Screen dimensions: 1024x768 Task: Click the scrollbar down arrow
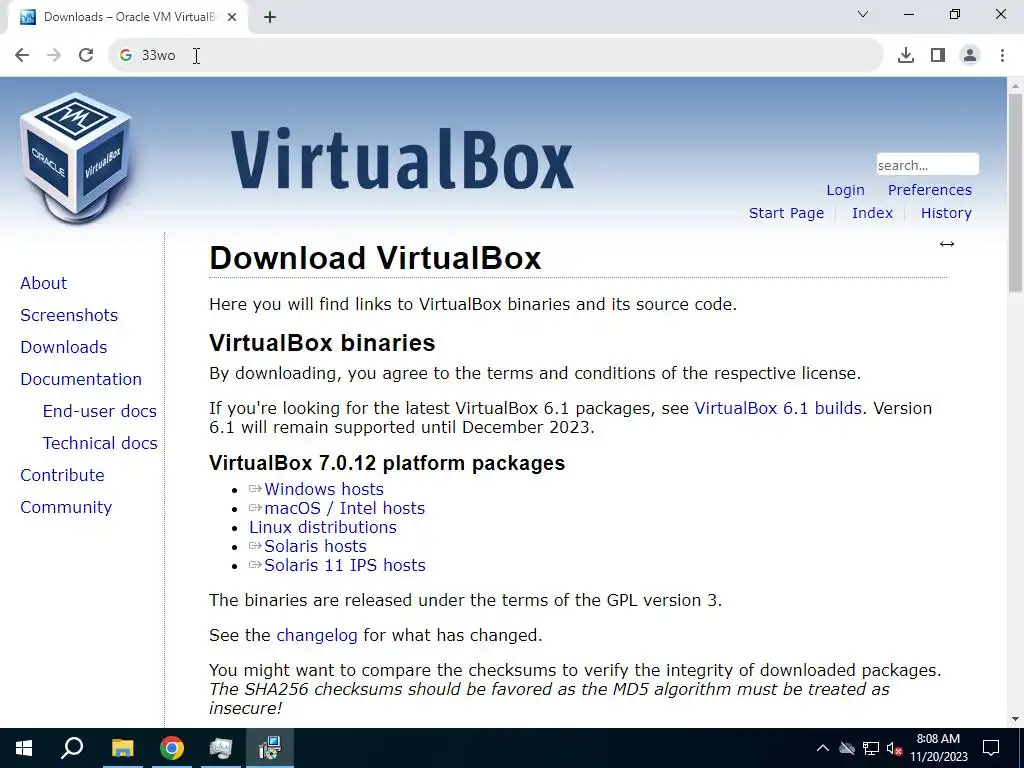pyautogui.click(x=1015, y=719)
